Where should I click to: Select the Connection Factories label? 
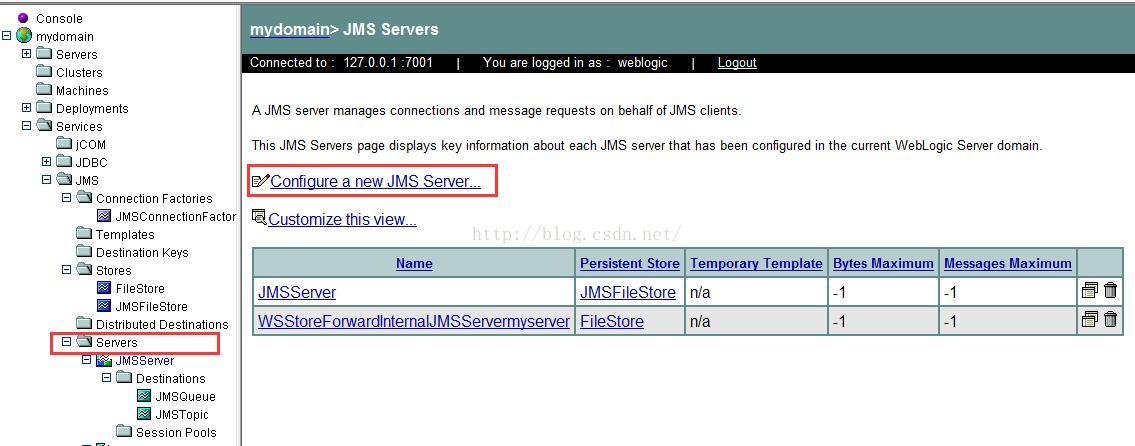coord(154,198)
